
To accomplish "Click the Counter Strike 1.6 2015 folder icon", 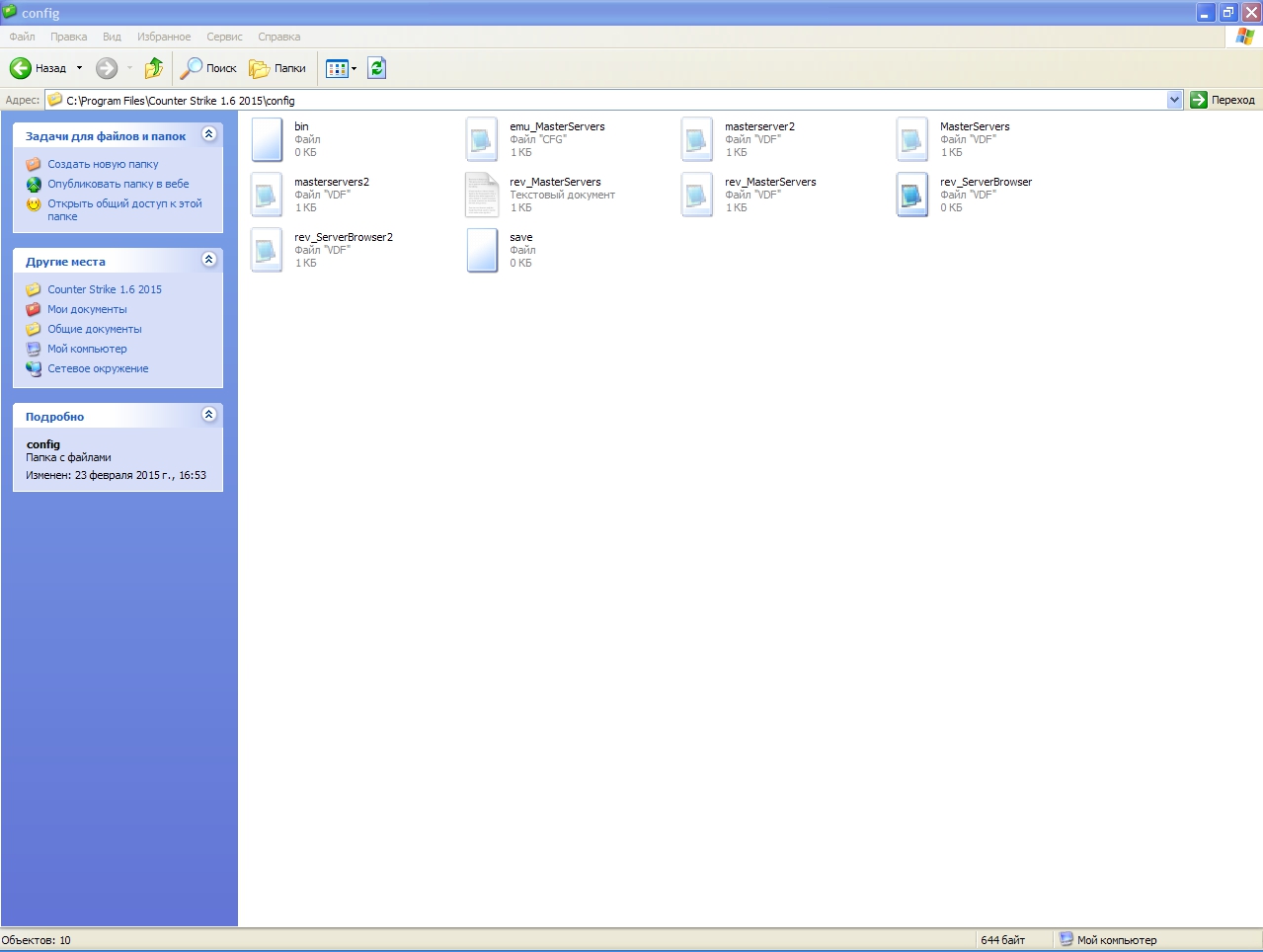I will point(34,289).
